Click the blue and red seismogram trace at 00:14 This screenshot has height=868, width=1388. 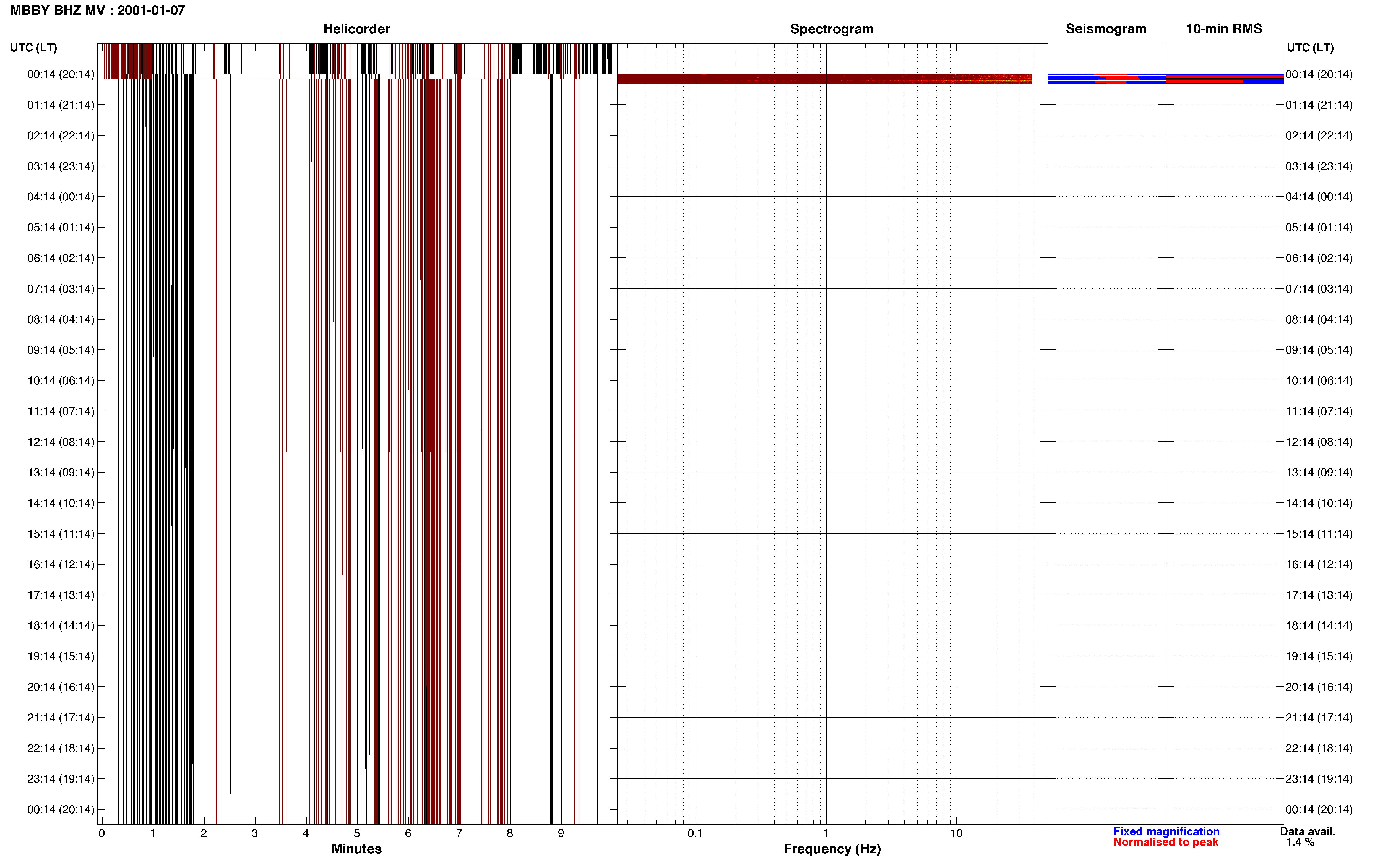click(1106, 79)
